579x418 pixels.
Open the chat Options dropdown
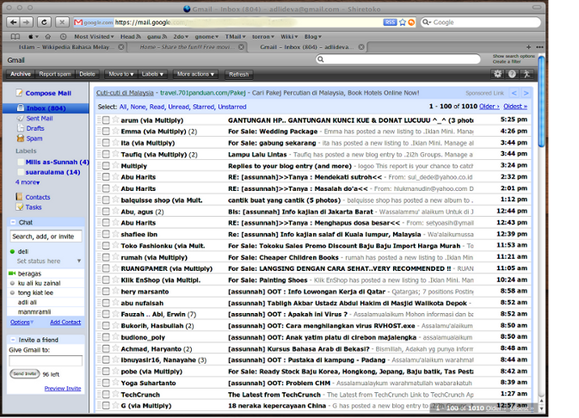[x=21, y=322]
